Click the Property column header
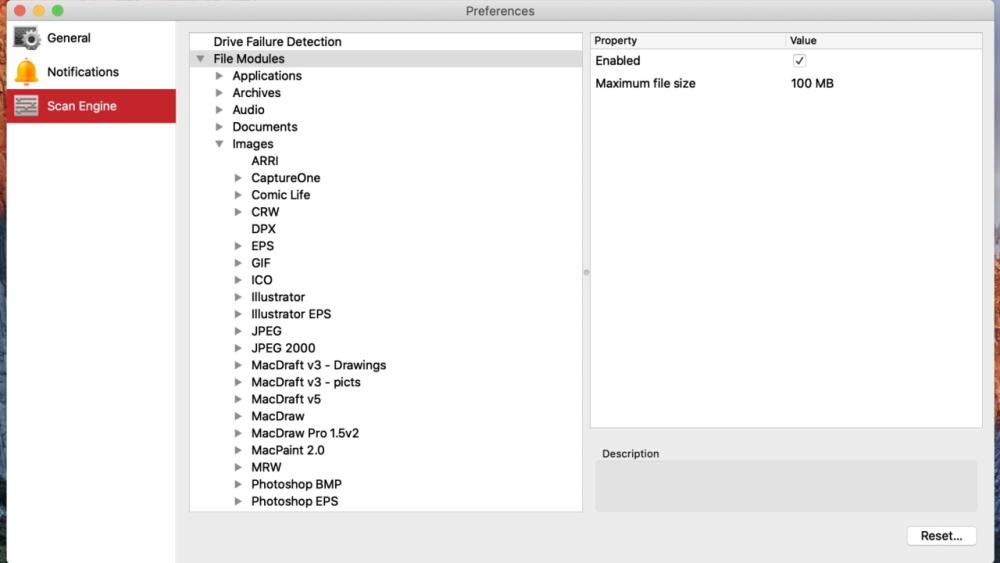This screenshot has width=1000, height=563. (616, 41)
